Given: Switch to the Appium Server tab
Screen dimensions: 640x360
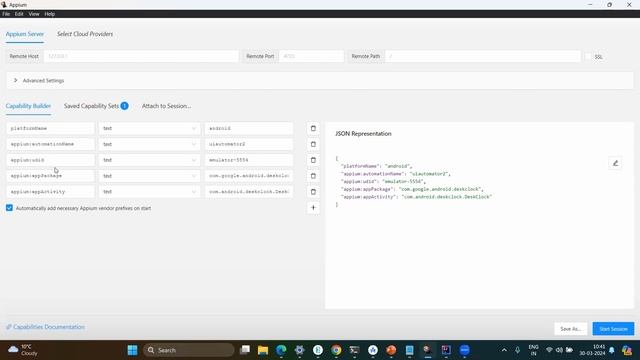Looking at the screenshot, I should (24, 34).
